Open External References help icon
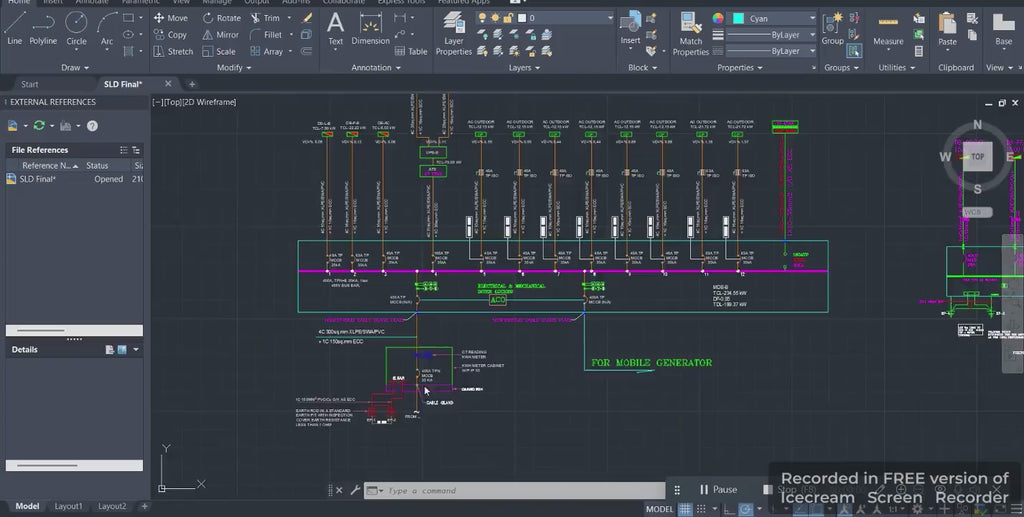 coord(92,125)
